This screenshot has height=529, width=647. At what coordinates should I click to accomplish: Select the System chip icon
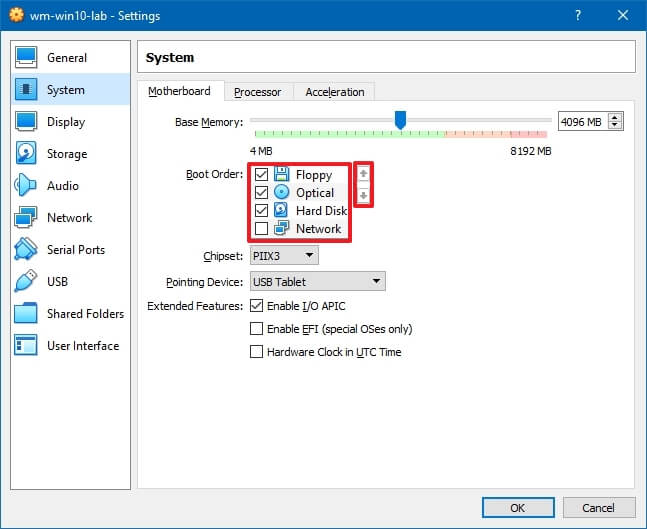click(x=26, y=89)
